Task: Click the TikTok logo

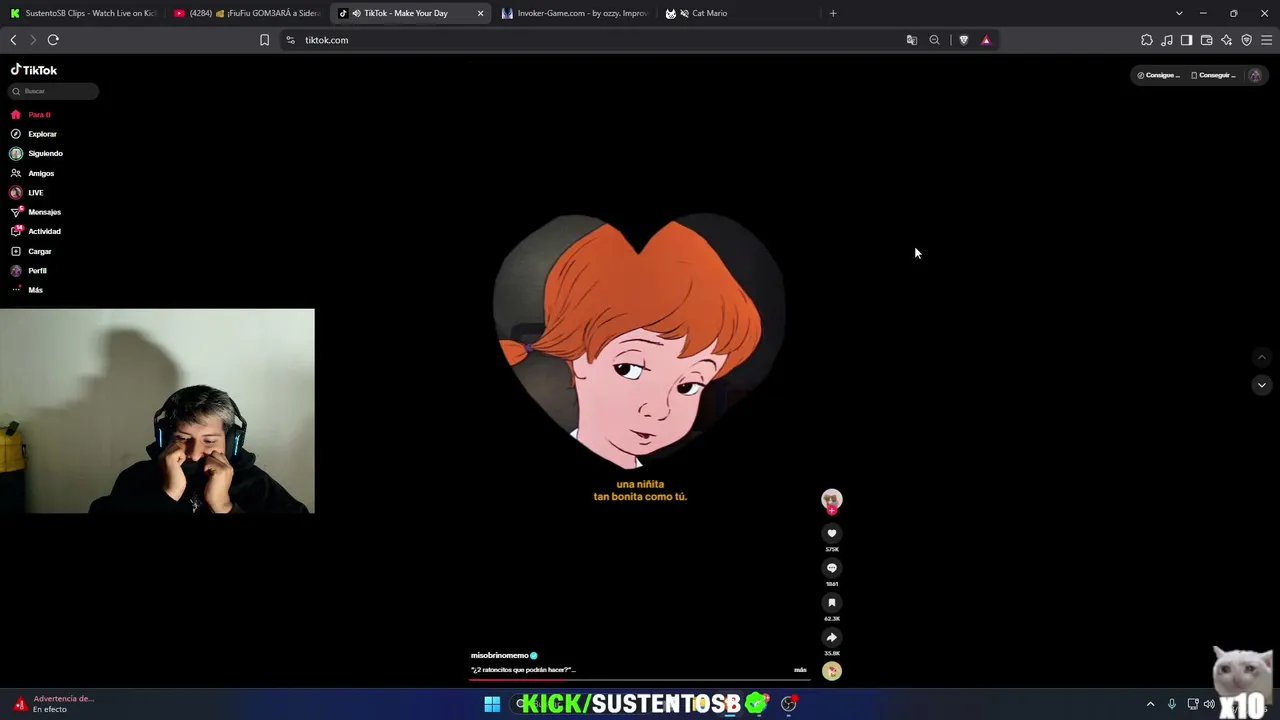Action: click(34, 70)
